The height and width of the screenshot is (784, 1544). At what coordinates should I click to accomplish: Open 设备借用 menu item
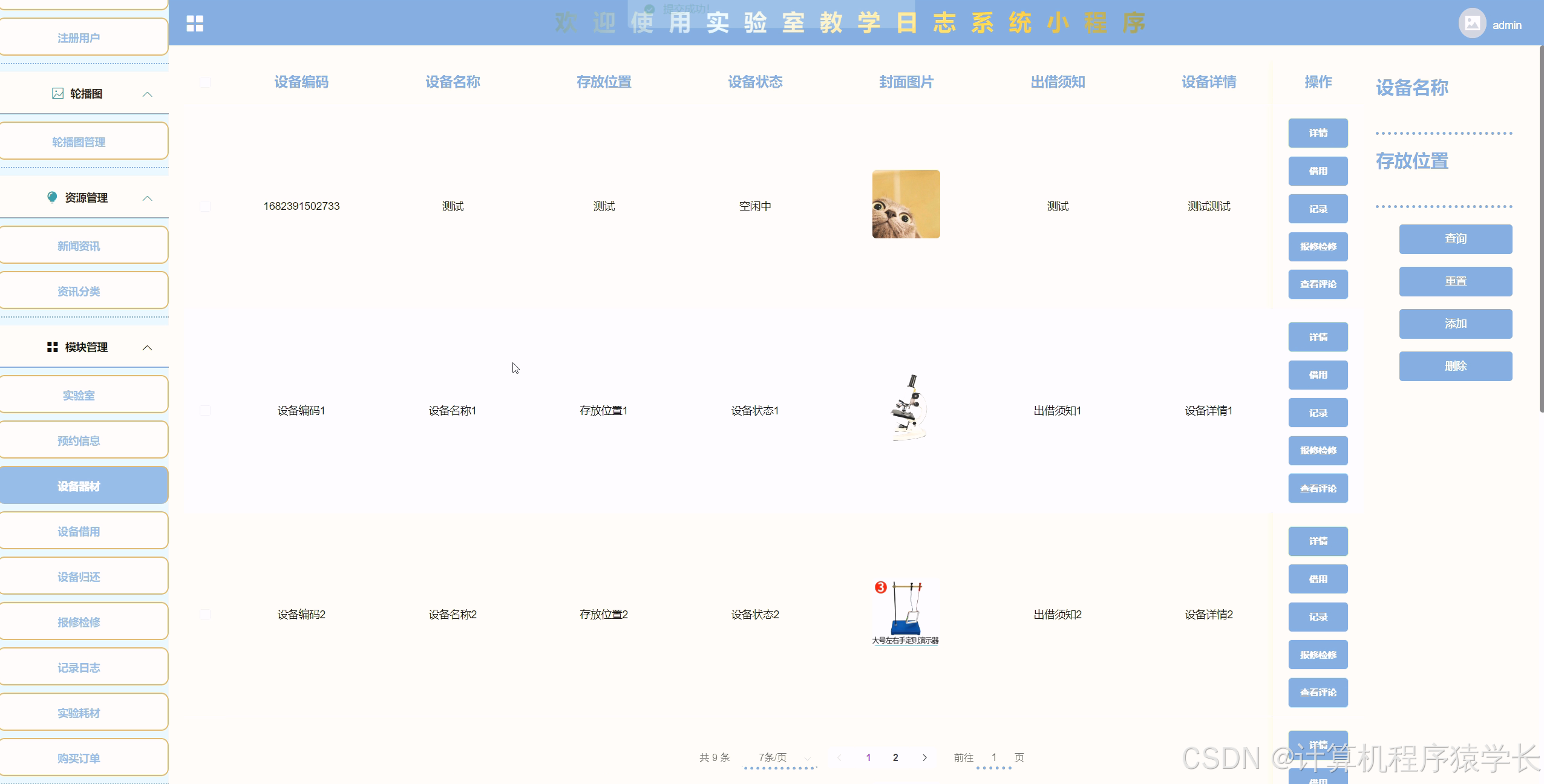(x=83, y=531)
